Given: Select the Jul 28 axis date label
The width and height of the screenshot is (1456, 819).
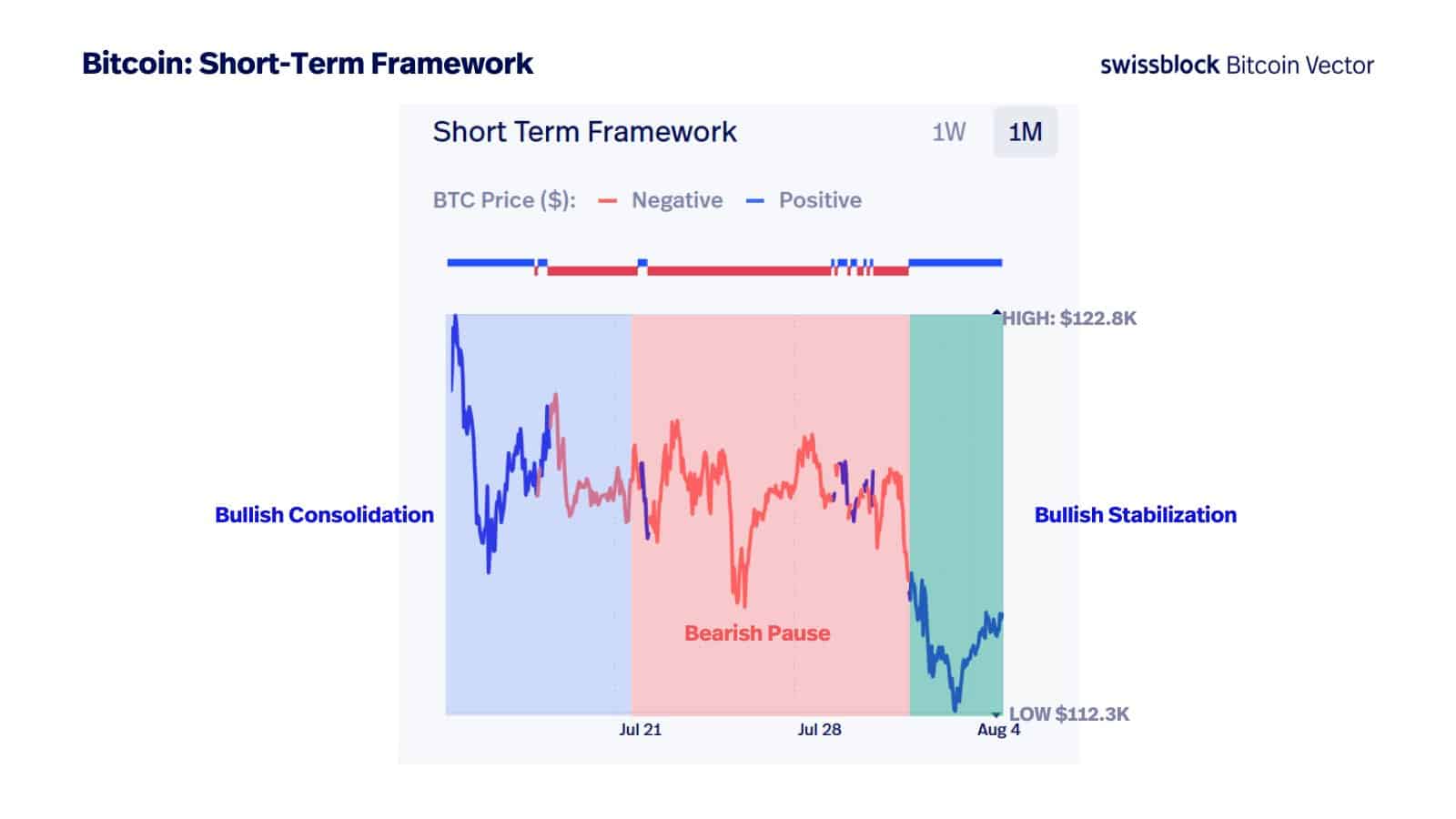Looking at the screenshot, I should [819, 730].
